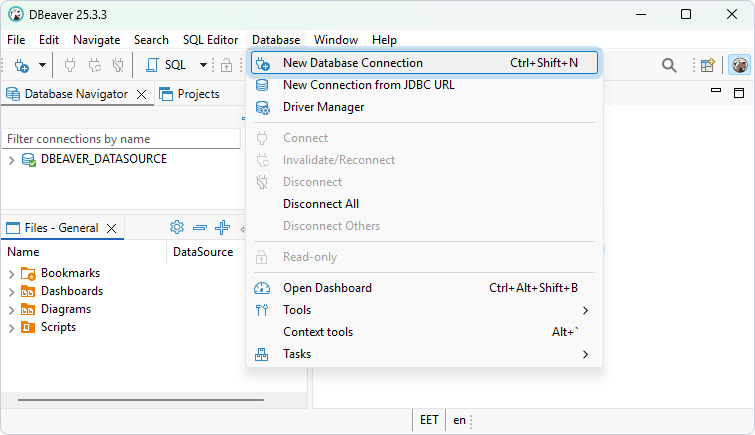755x435 pixels.
Task: Open the Navigate menu
Action: (97, 40)
